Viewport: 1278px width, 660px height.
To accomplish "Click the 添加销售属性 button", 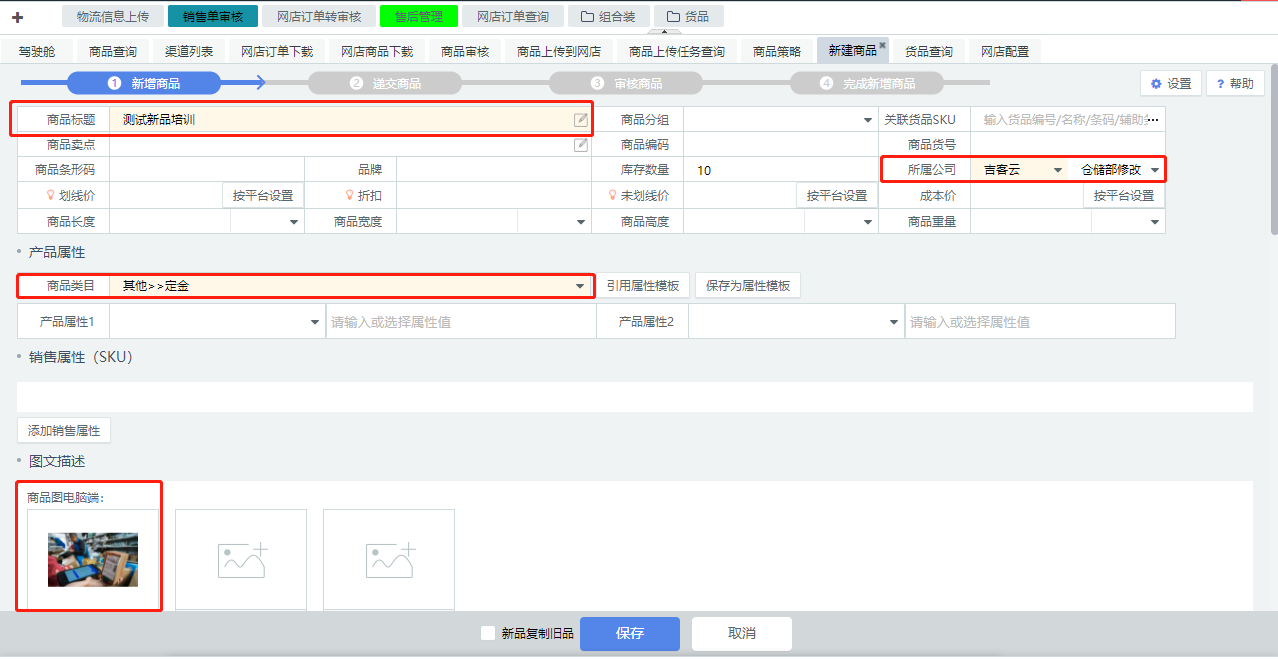I will coord(64,431).
